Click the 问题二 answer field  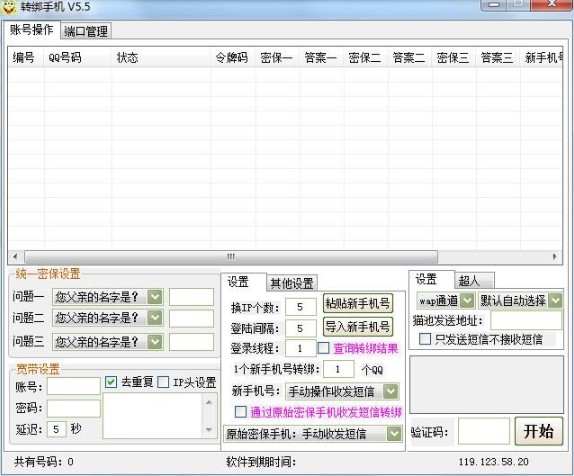pyautogui.click(x=191, y=319)
